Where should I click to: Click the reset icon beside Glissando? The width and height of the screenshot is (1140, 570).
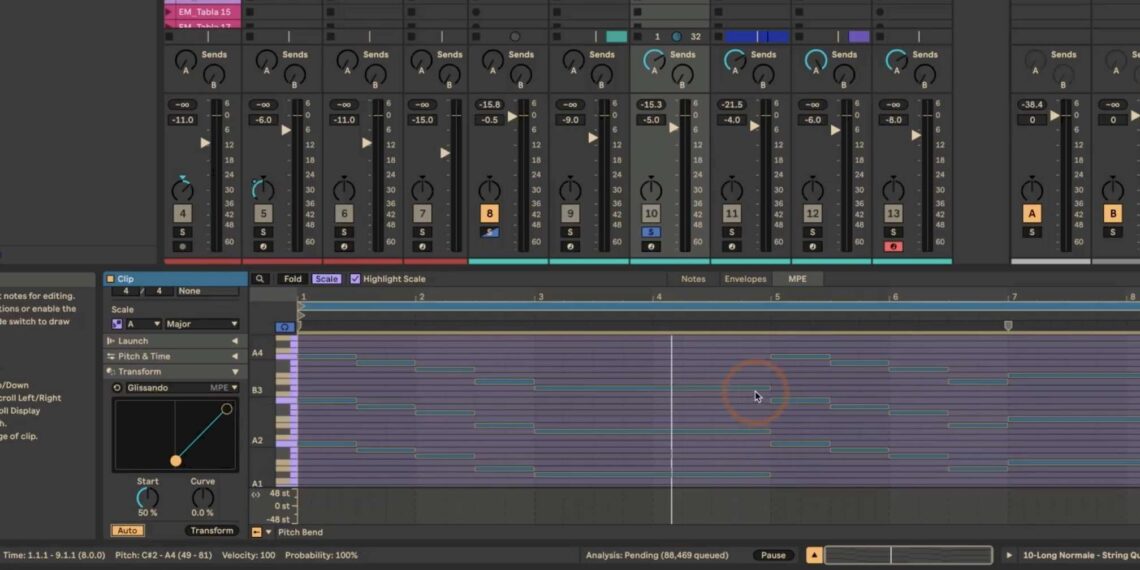pos(117,388)
